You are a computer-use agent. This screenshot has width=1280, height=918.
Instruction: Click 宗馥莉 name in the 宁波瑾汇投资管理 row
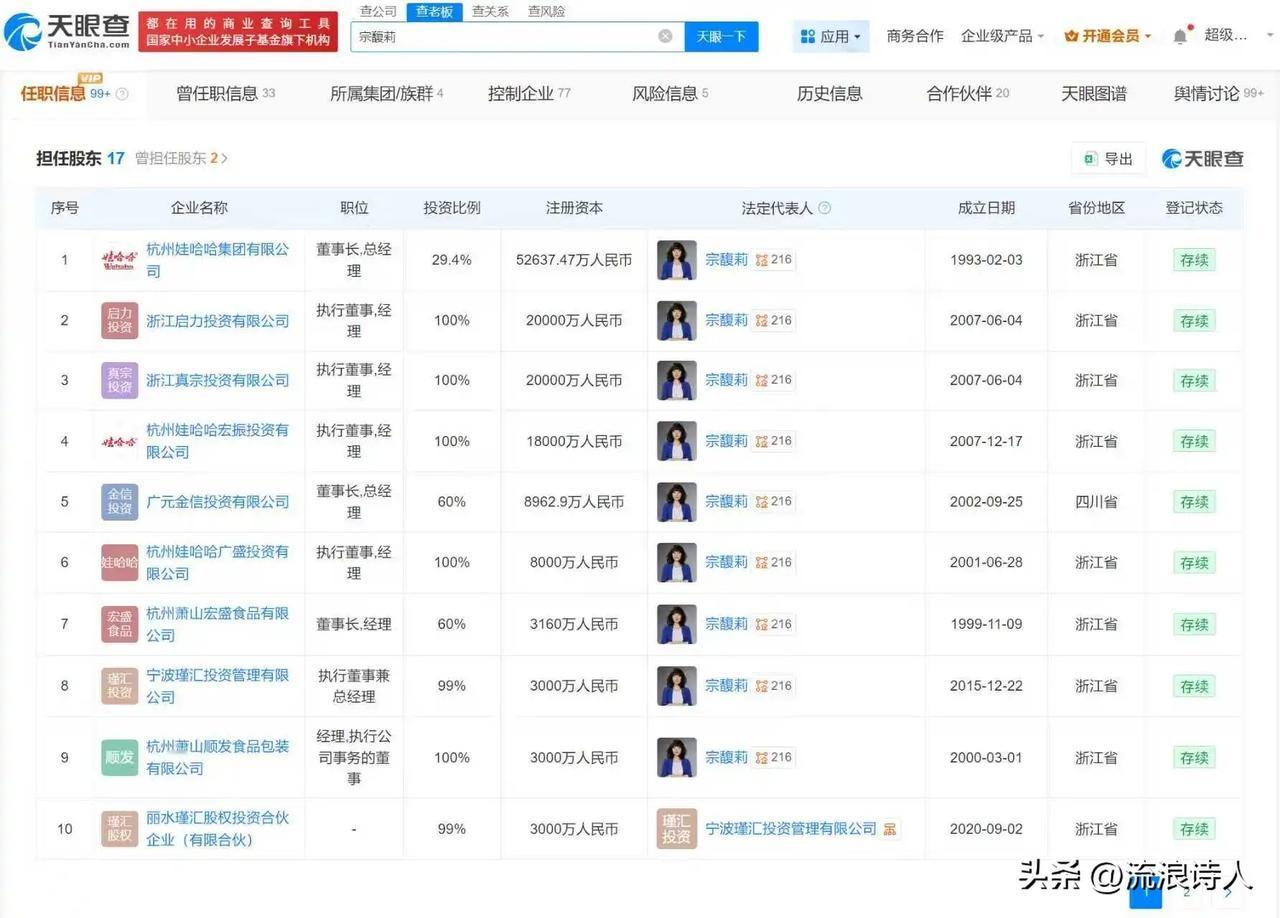click(x=726, y=686)
